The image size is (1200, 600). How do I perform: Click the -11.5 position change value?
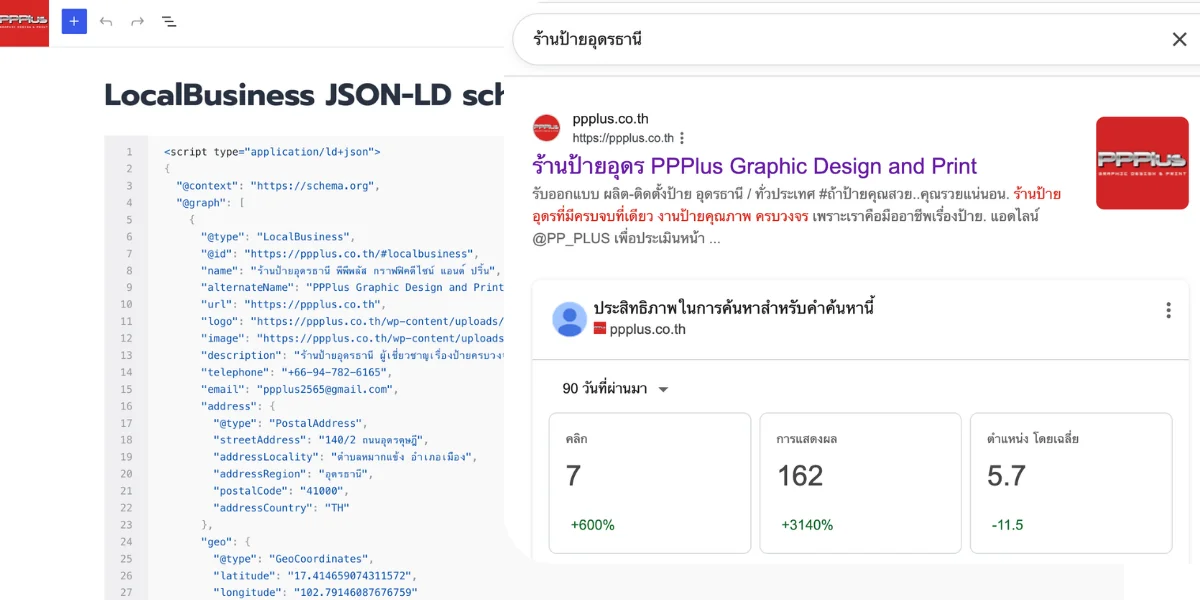tap(1007, 525)
